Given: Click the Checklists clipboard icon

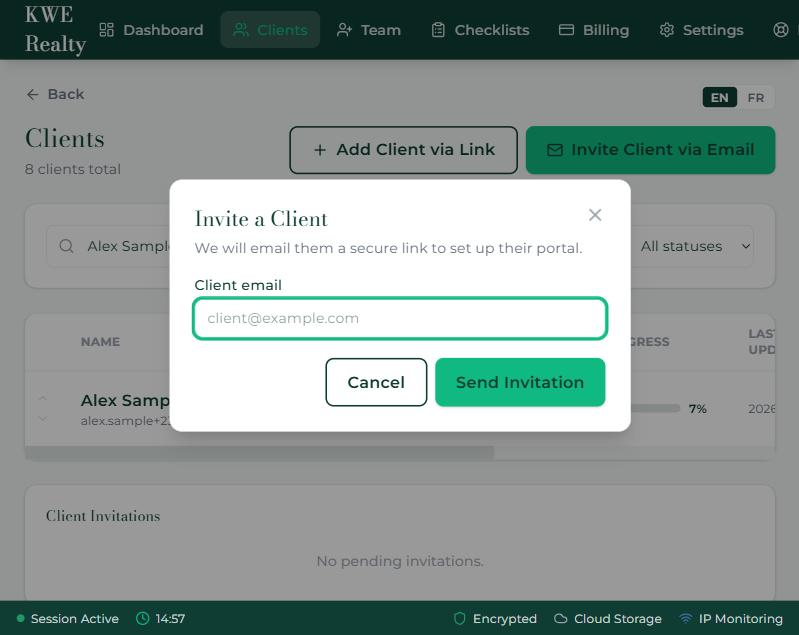Looking at the screenshot, I should (x=438, y=30).
